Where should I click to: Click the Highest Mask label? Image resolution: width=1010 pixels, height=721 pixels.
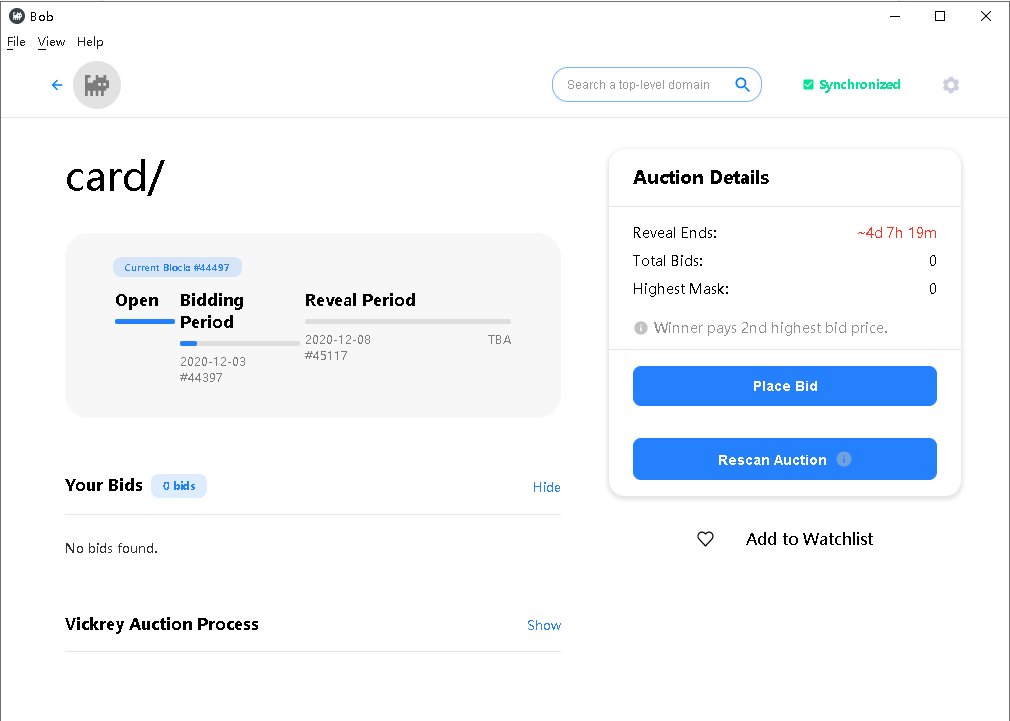click(x=681, y=289)
